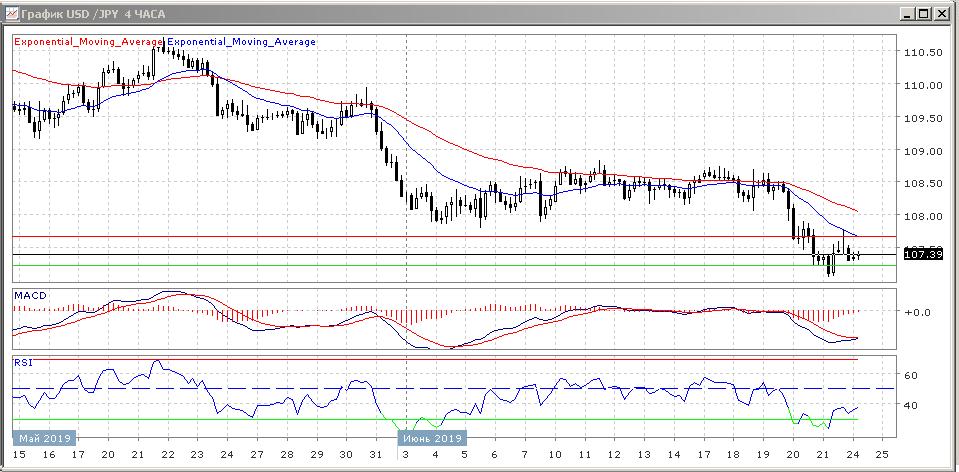Viewport: 959px width, 472px height.
Task: Click date 15 on the time axis
Action: click(x=18, y=455)
